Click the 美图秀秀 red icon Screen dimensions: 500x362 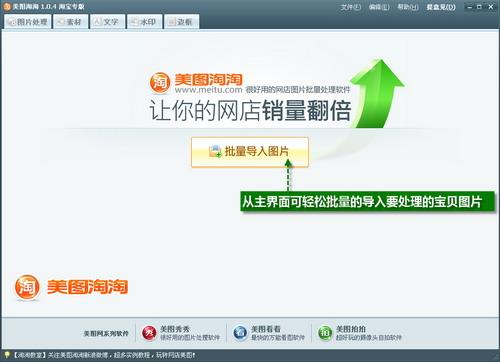coord(149,333)
